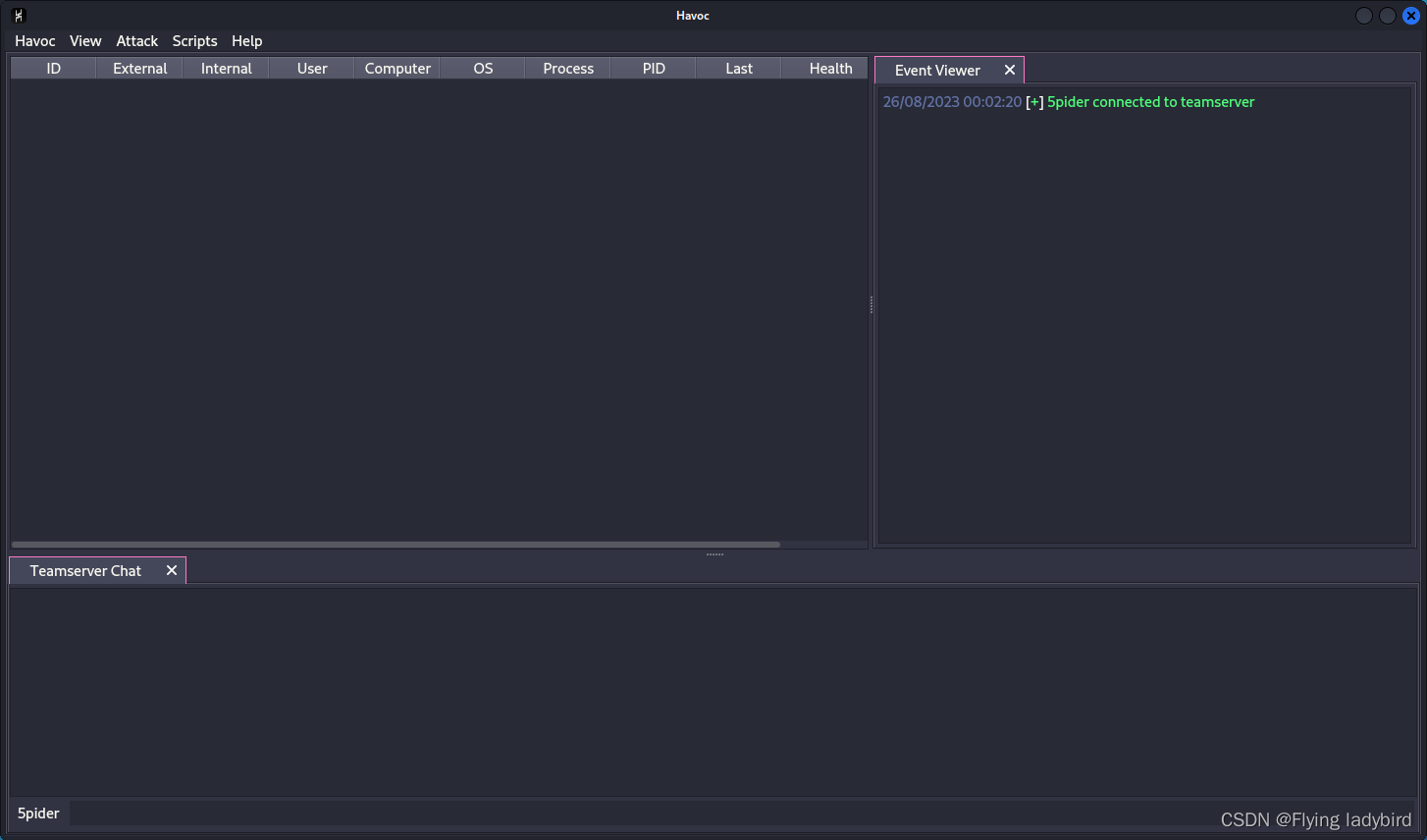Click the 26/08/2023 00:02:20 timestamp
This screenshot has height=840, width=1427.
pyautogui.click(x=952, y=102)
